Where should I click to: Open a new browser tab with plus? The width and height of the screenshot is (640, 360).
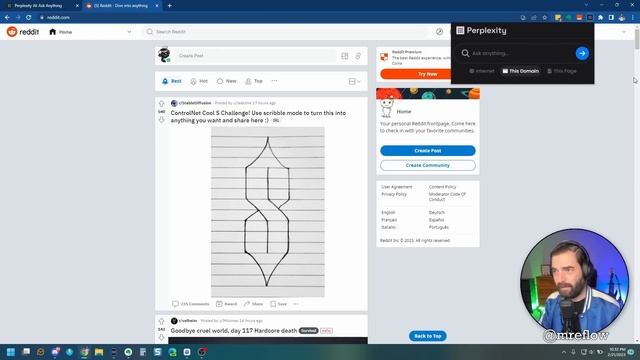169,6
